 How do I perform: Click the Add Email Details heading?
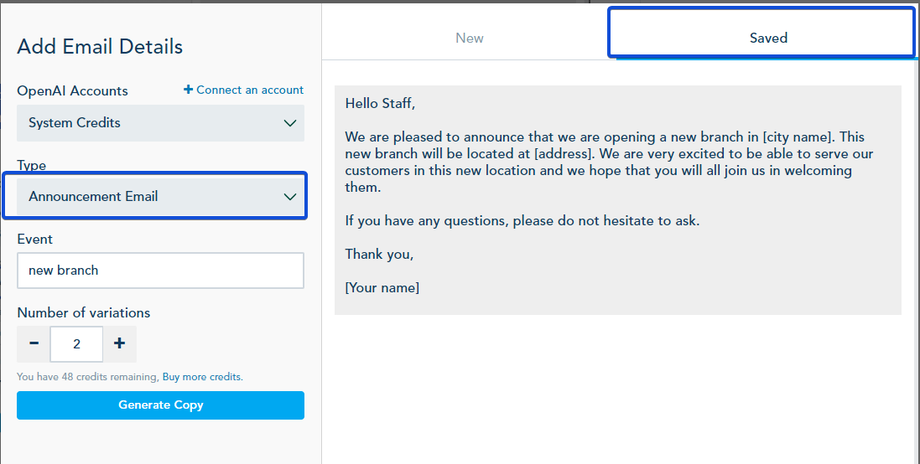click(x=100, y=46)
